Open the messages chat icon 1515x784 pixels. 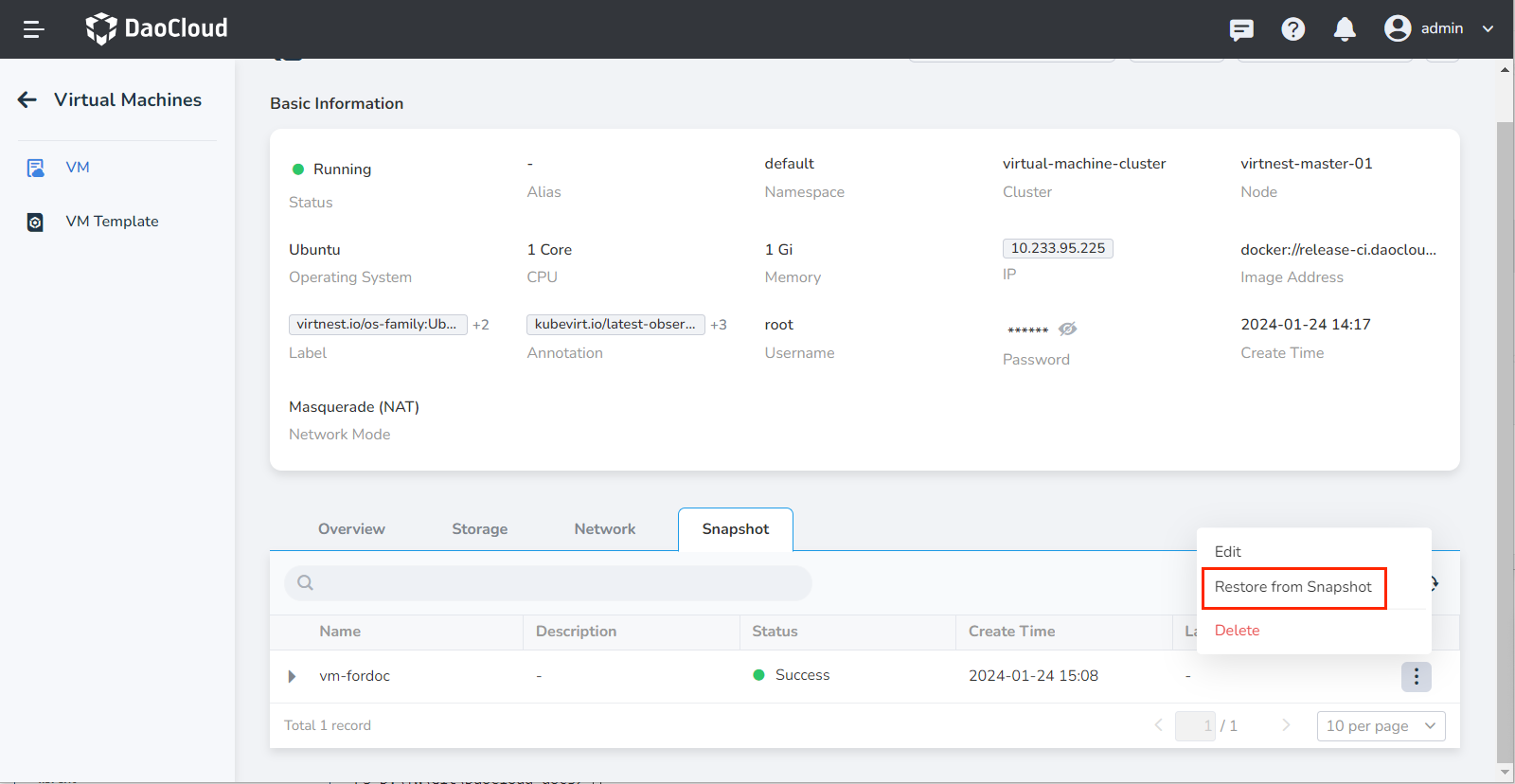[1241, 29]
